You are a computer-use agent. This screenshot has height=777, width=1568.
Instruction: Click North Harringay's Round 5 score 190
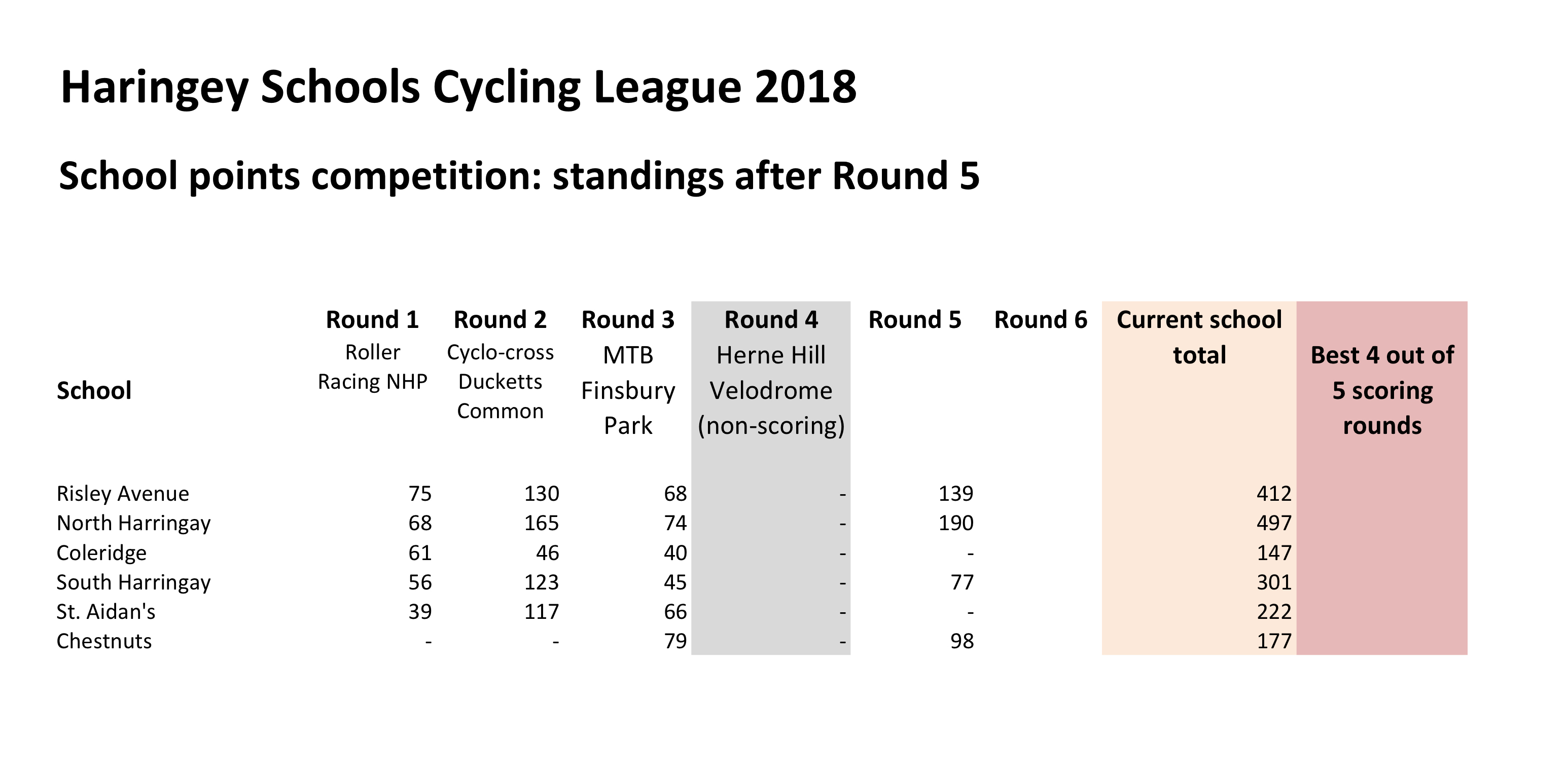955,523
